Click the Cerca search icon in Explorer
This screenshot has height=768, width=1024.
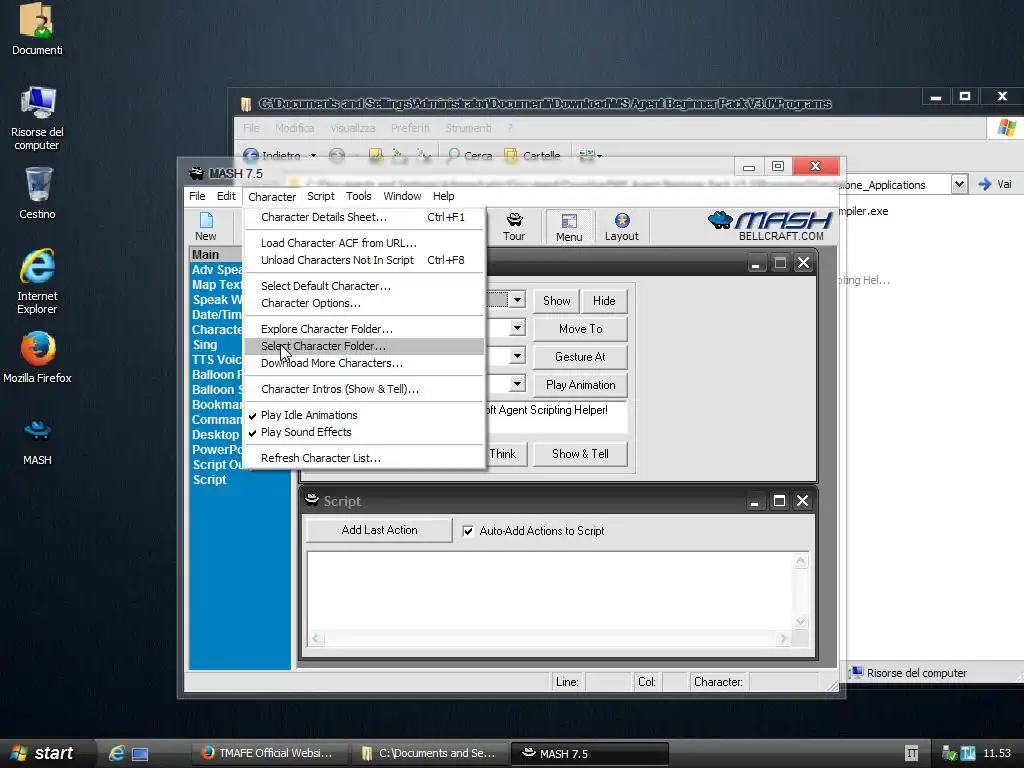(x=453, y=155)
